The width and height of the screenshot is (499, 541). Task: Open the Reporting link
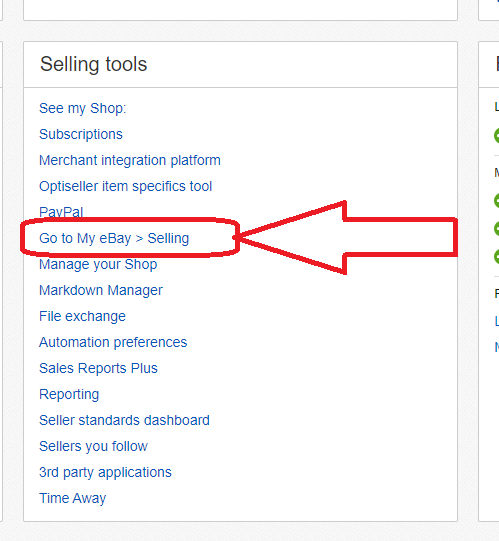69,394
